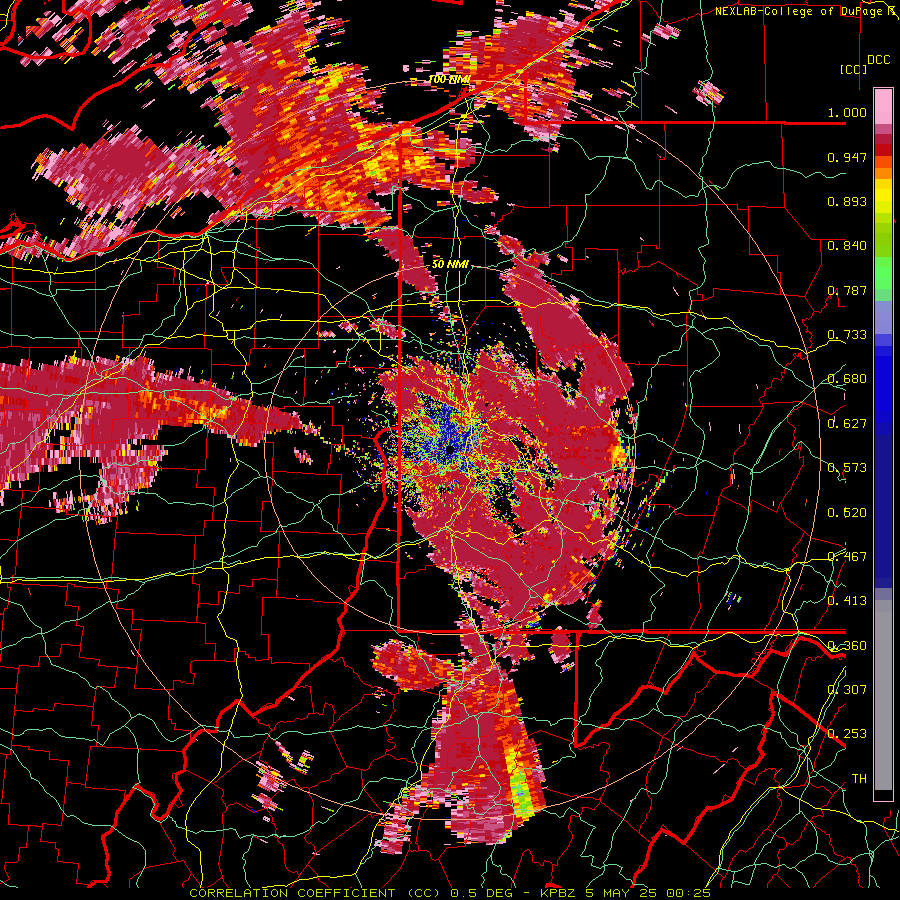Click the black radar site dot at the map center

click(x=451, y=448)
